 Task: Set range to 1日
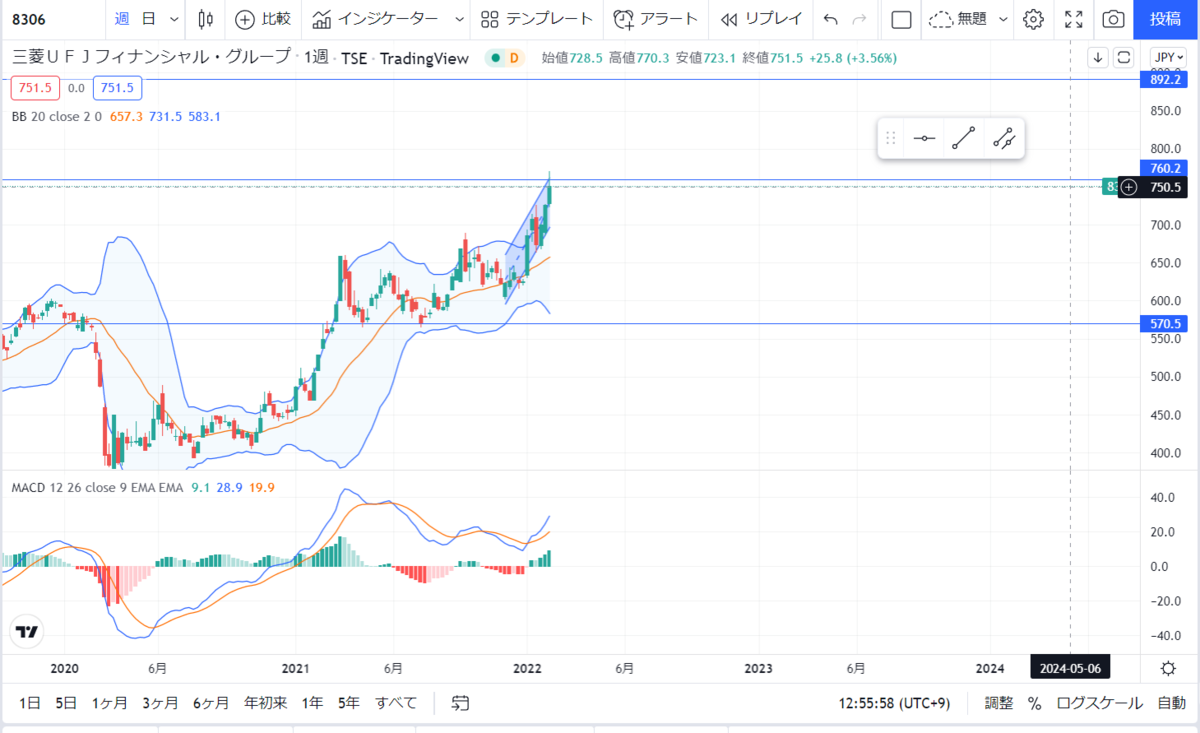(30, 703)
